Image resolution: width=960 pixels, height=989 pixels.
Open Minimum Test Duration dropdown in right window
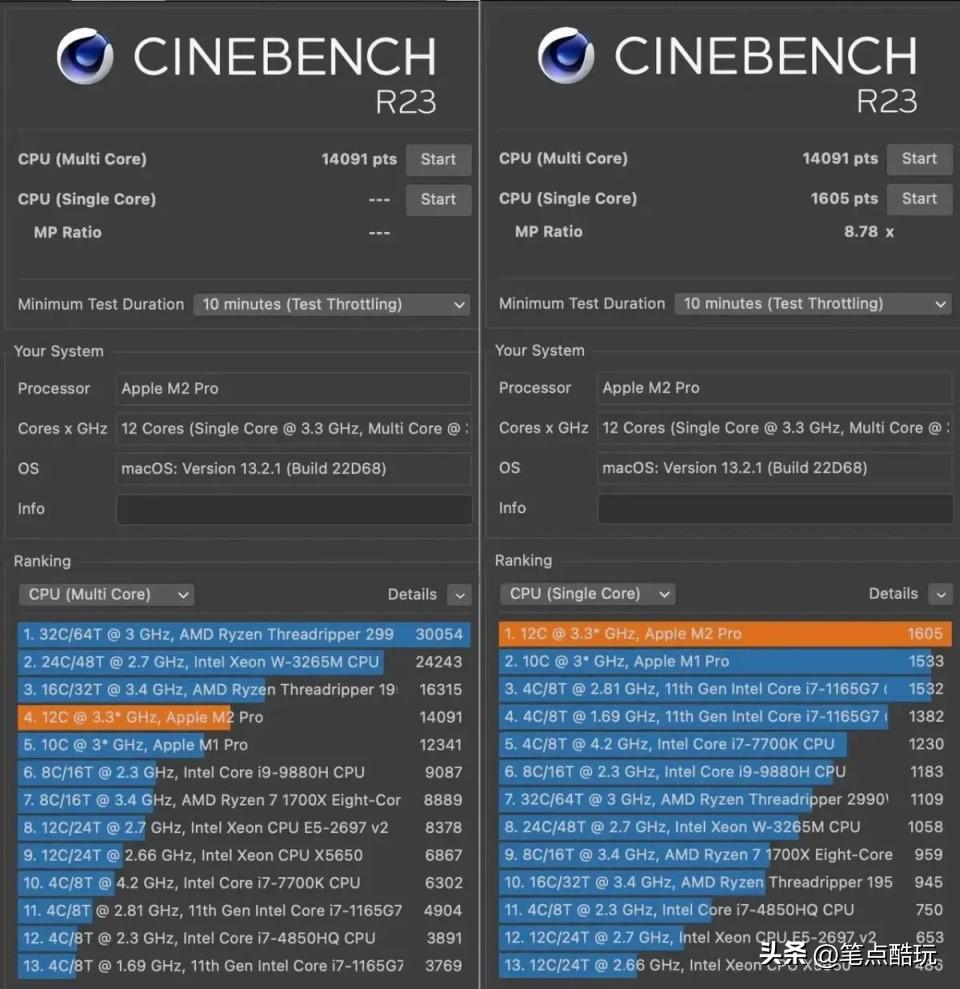point(813,304)
